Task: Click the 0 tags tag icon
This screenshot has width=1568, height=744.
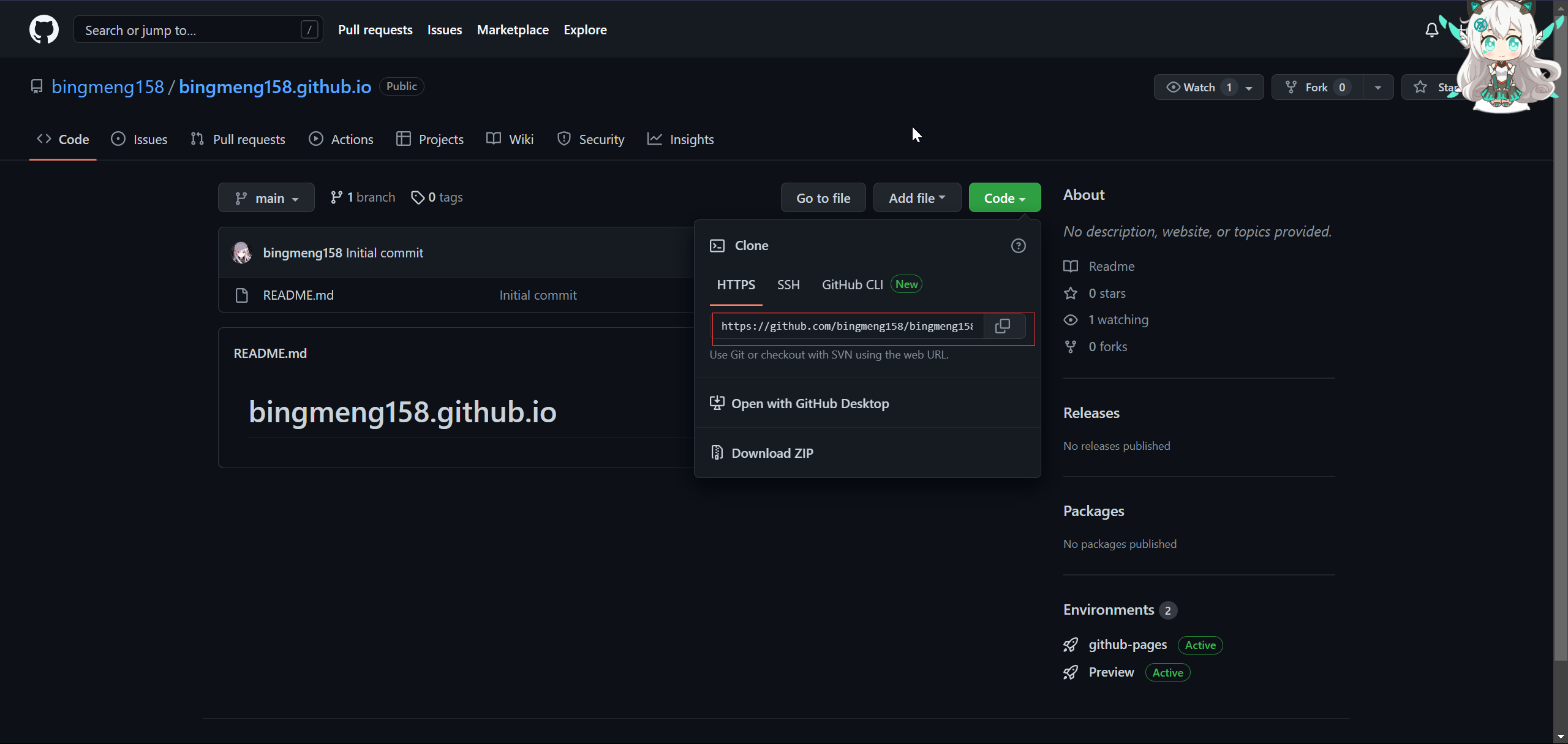Action: tap(418, 197)
